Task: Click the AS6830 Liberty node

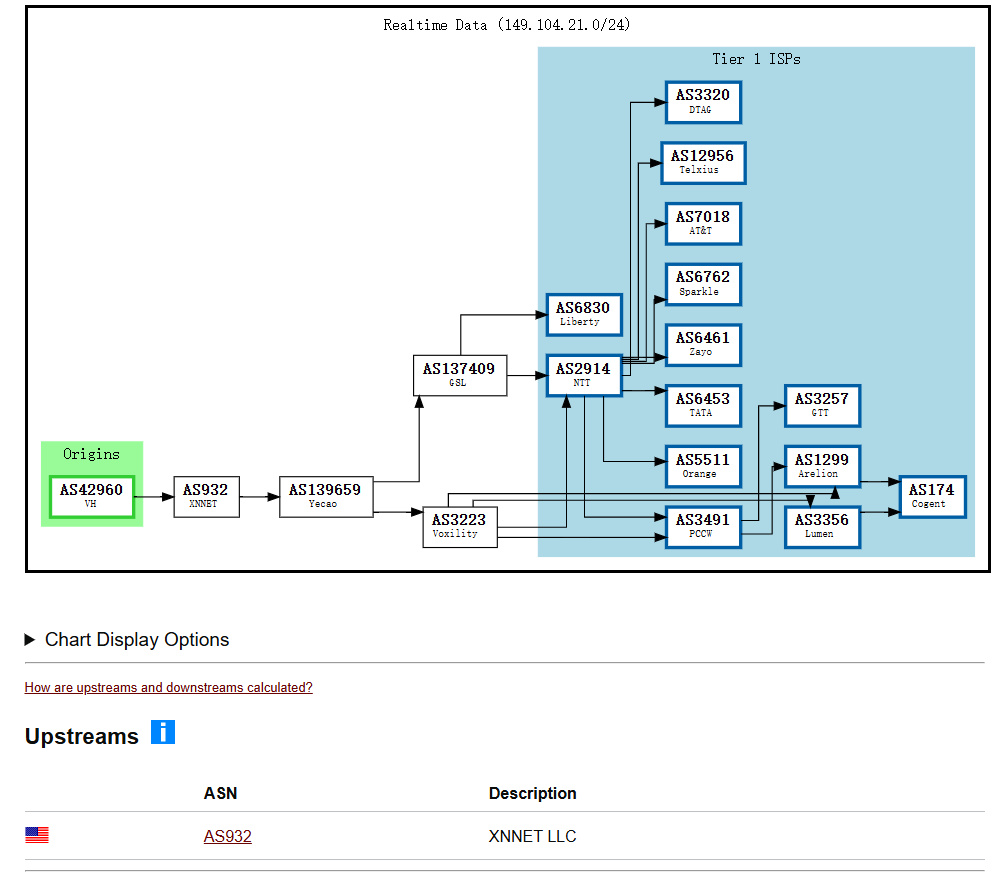Action: coord(584,314)
